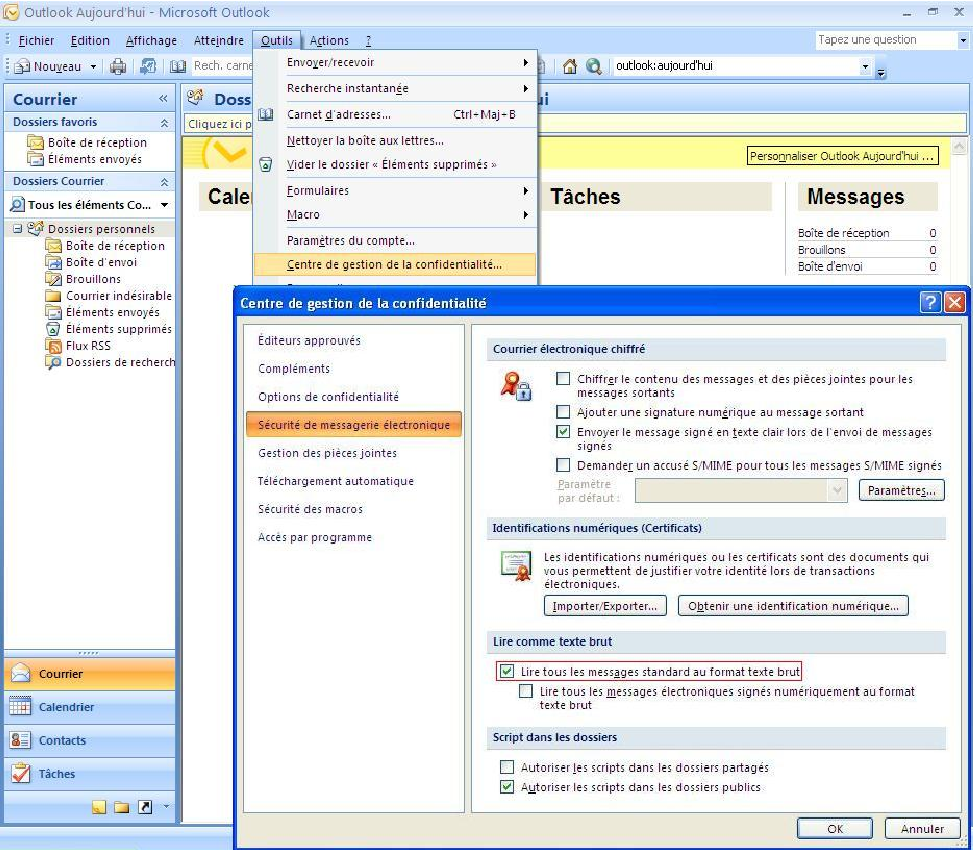Screen dimensions: 974x850
Task: Open the Courrier mail icon in the navigation pane
Action: (x=20, y=674)
